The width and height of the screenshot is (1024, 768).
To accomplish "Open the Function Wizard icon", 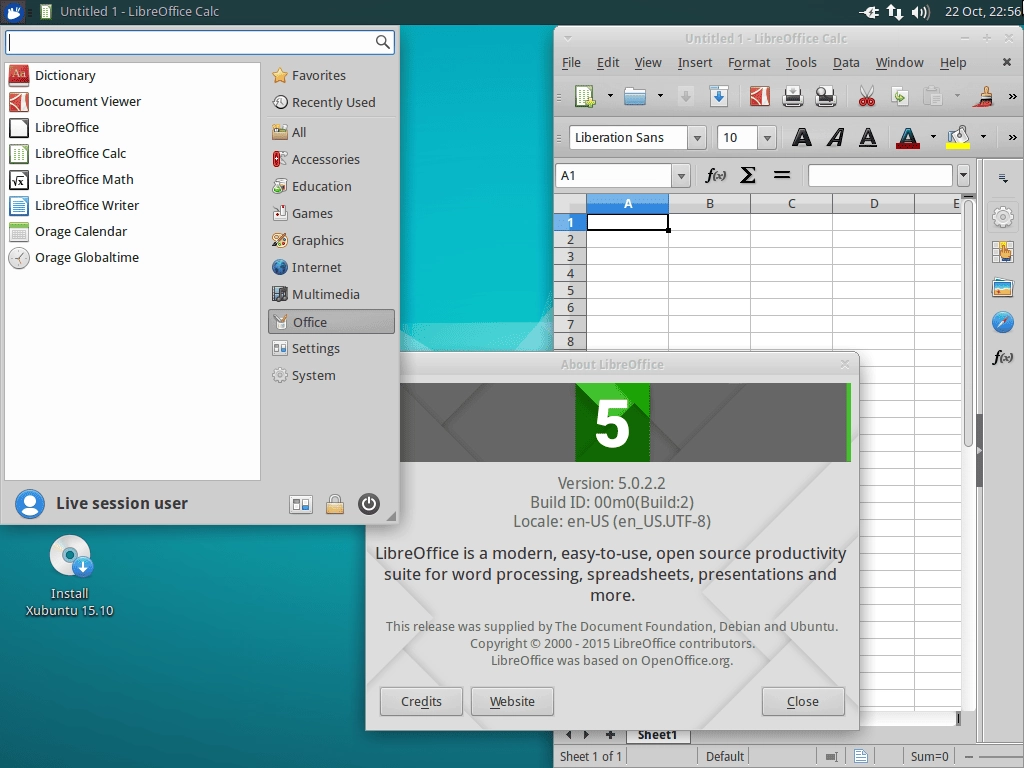I will 716,175.
